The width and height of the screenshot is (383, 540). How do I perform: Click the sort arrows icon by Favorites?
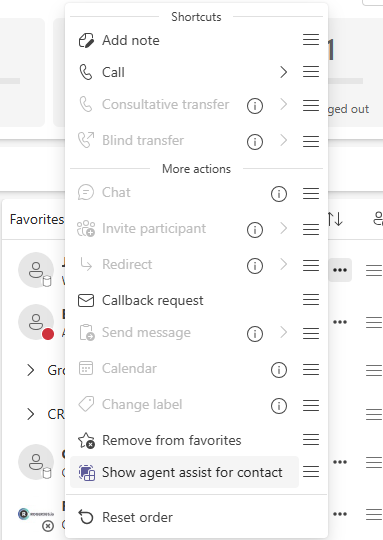click(335, 219)
